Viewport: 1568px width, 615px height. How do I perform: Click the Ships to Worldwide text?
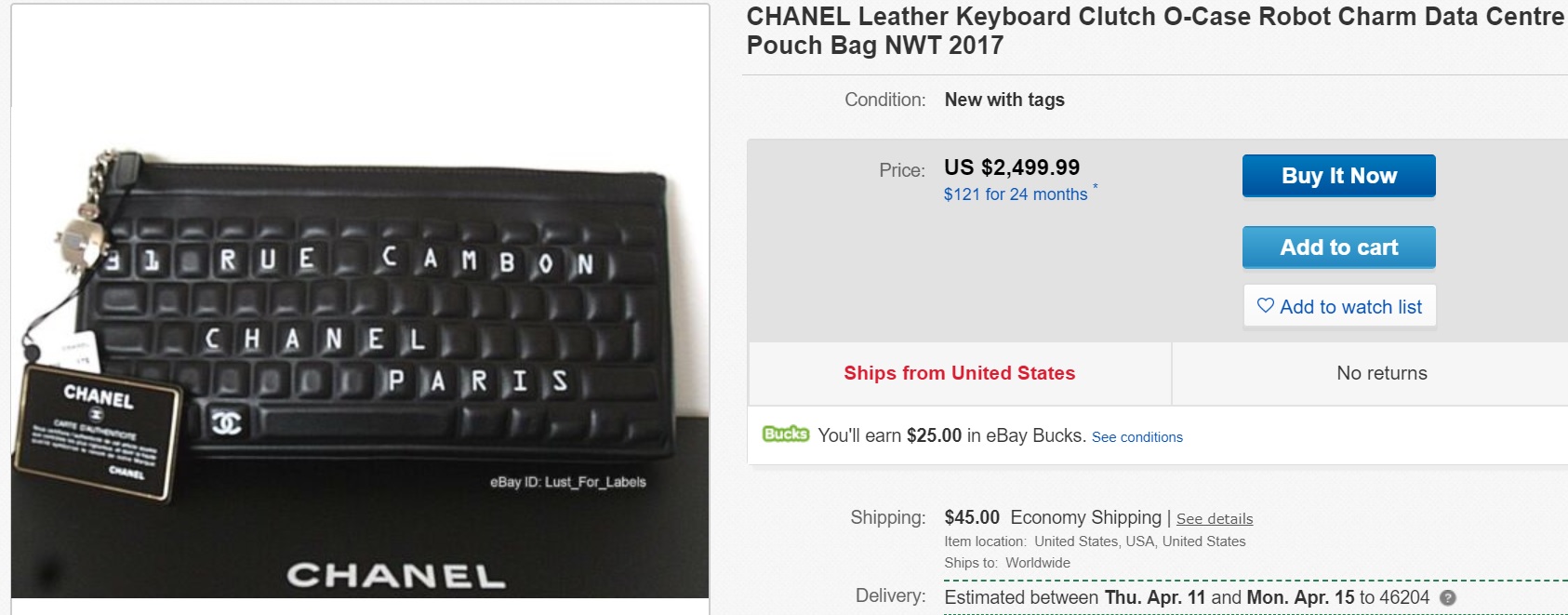click(1006, 563)
